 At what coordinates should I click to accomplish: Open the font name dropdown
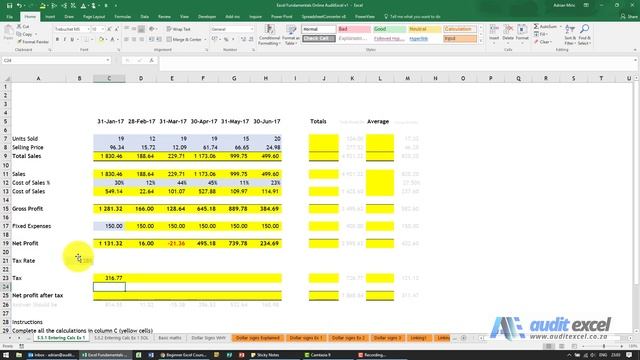pos(88,29)
